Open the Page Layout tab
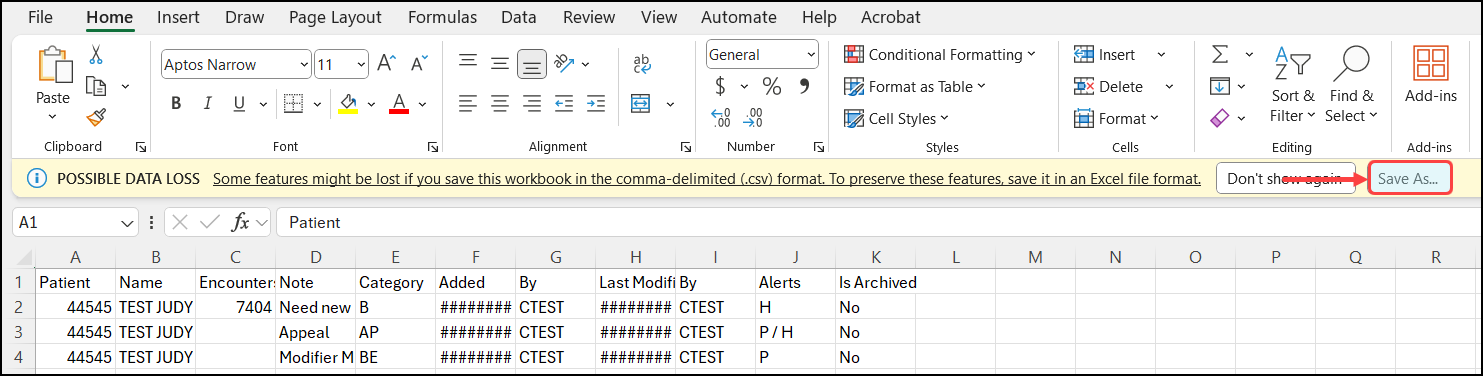The height and width of the screenshot is (376, 1483). click(335, 17)
